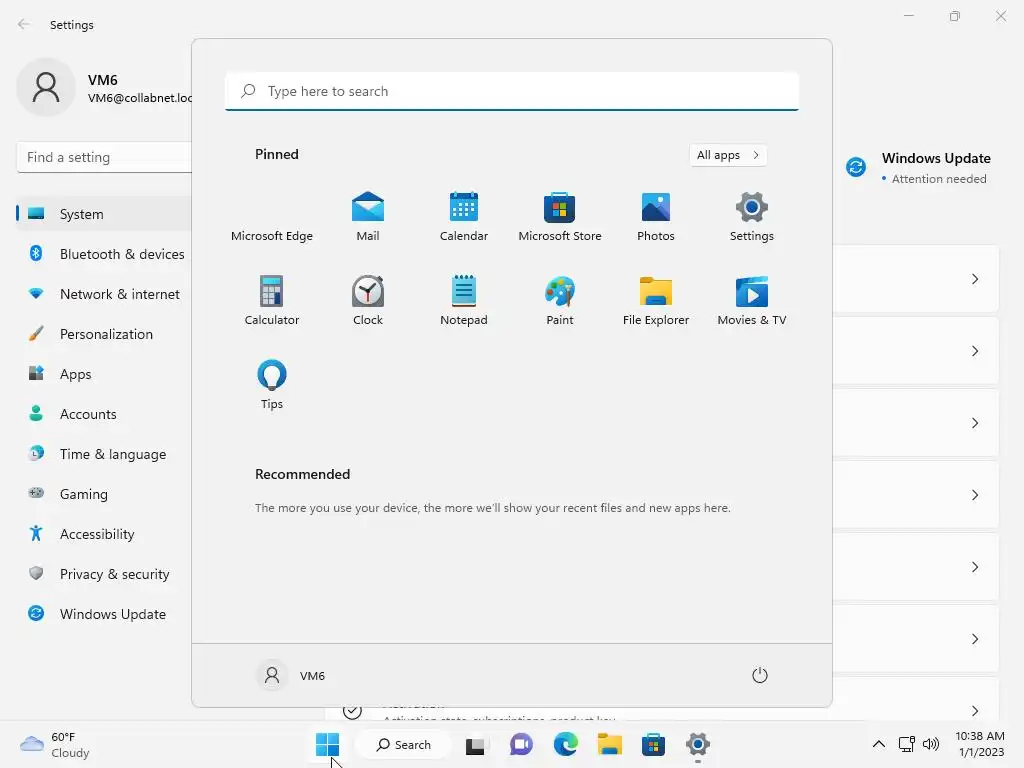Launch Notepad from pinned apps
1024x768 pixels.
tap(464, 300)
